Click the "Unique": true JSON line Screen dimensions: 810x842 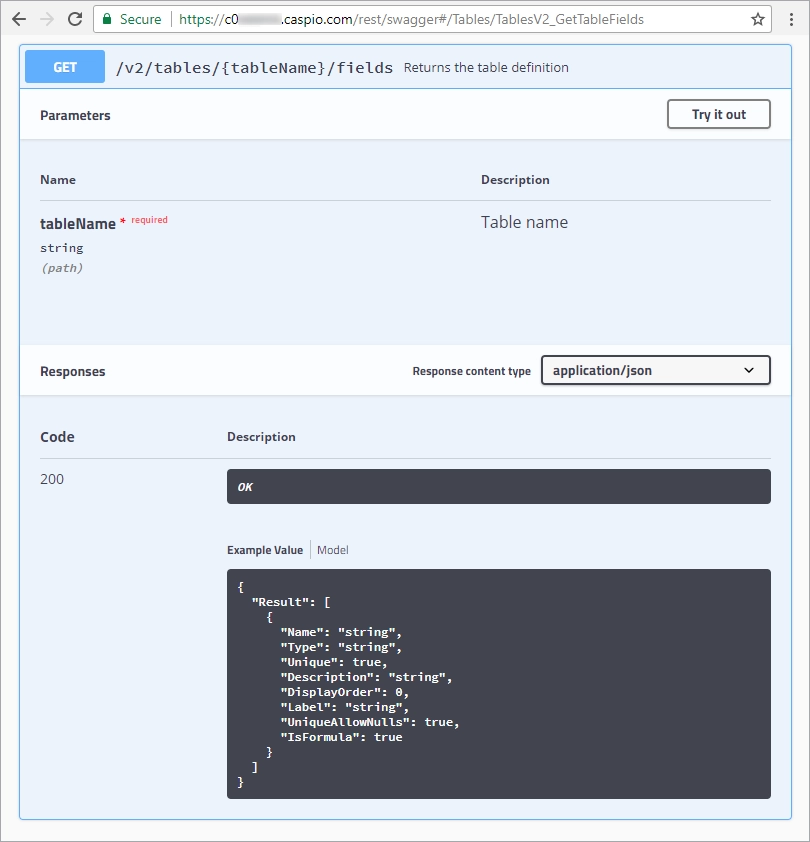click(334, 662)
